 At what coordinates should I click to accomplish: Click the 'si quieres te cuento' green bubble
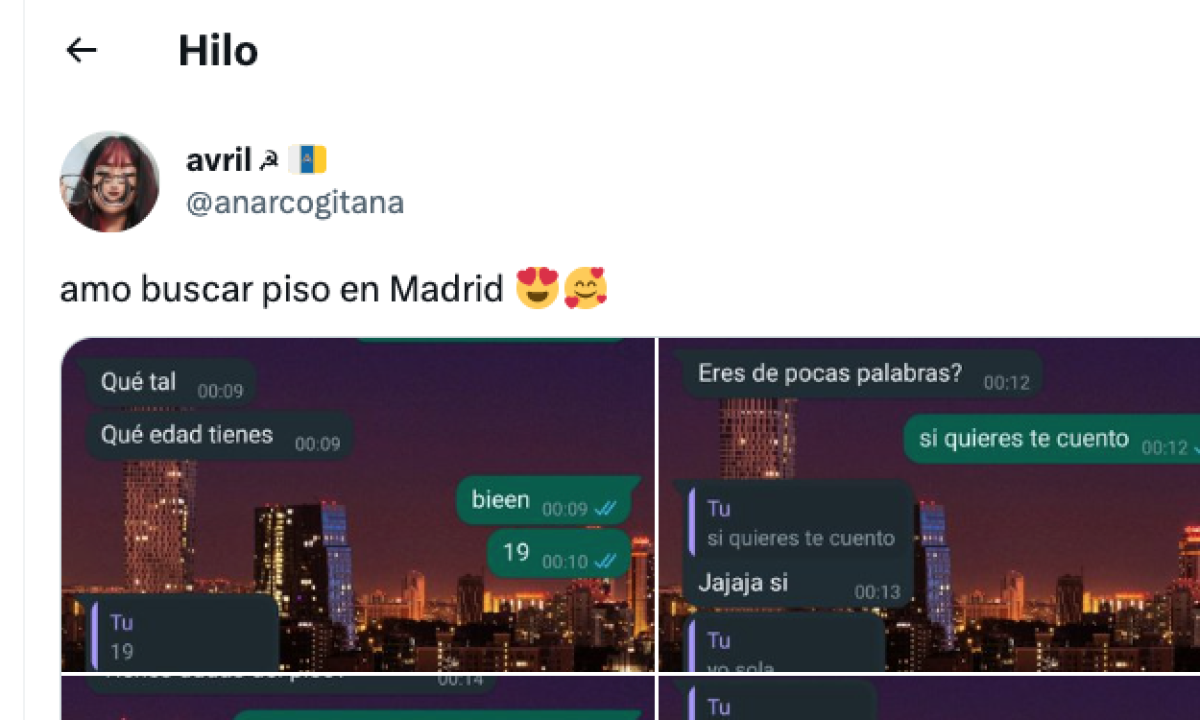pos(1052,440)
